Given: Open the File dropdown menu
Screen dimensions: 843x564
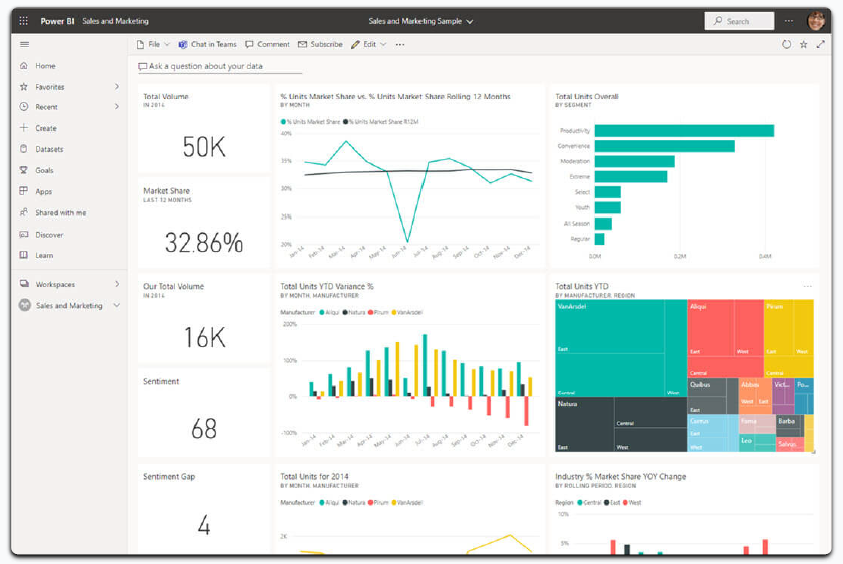Looking at the screenshot, I should click(153, 45).
